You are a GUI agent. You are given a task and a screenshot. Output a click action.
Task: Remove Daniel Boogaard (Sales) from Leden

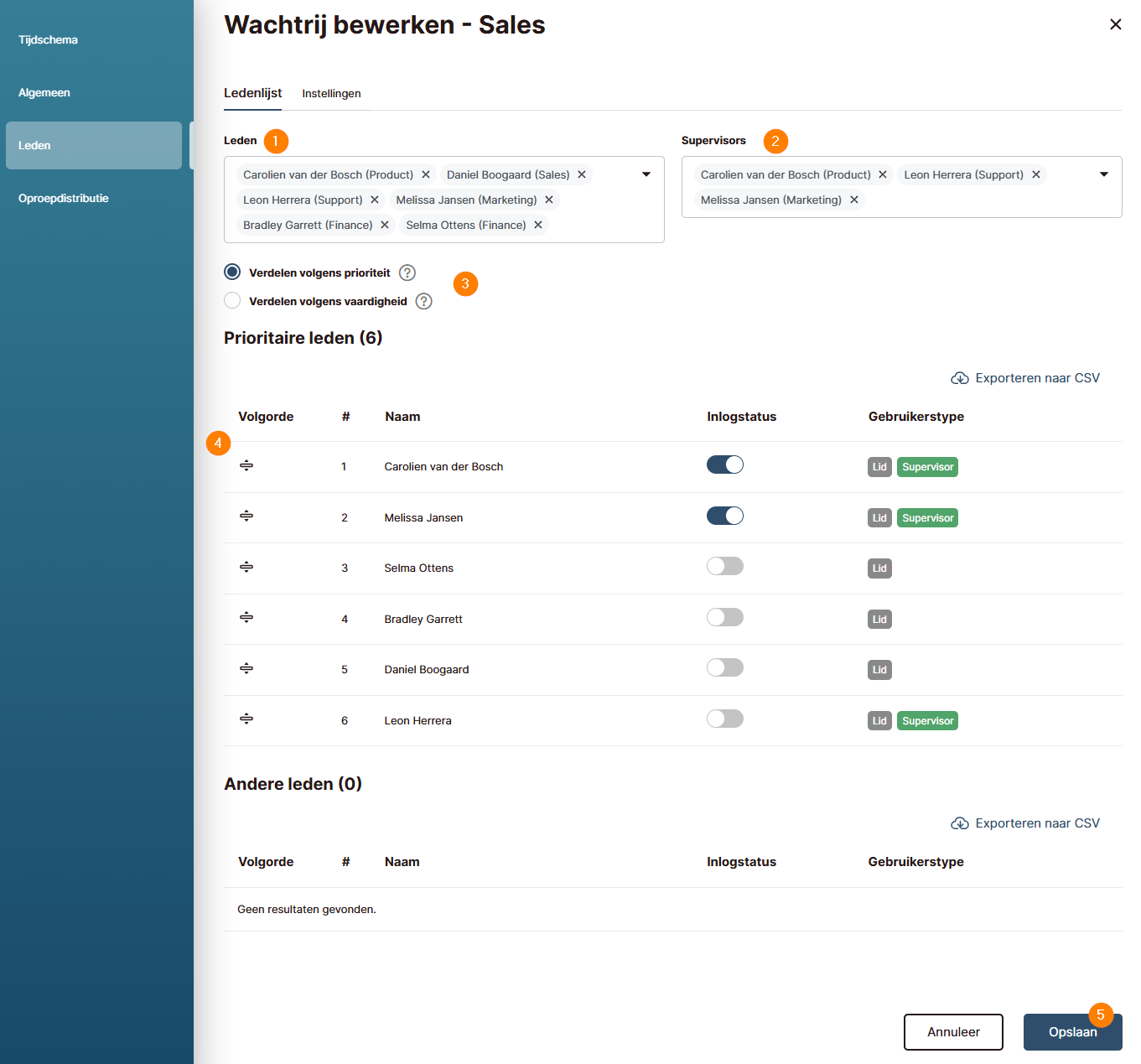[x=582, y=174]
